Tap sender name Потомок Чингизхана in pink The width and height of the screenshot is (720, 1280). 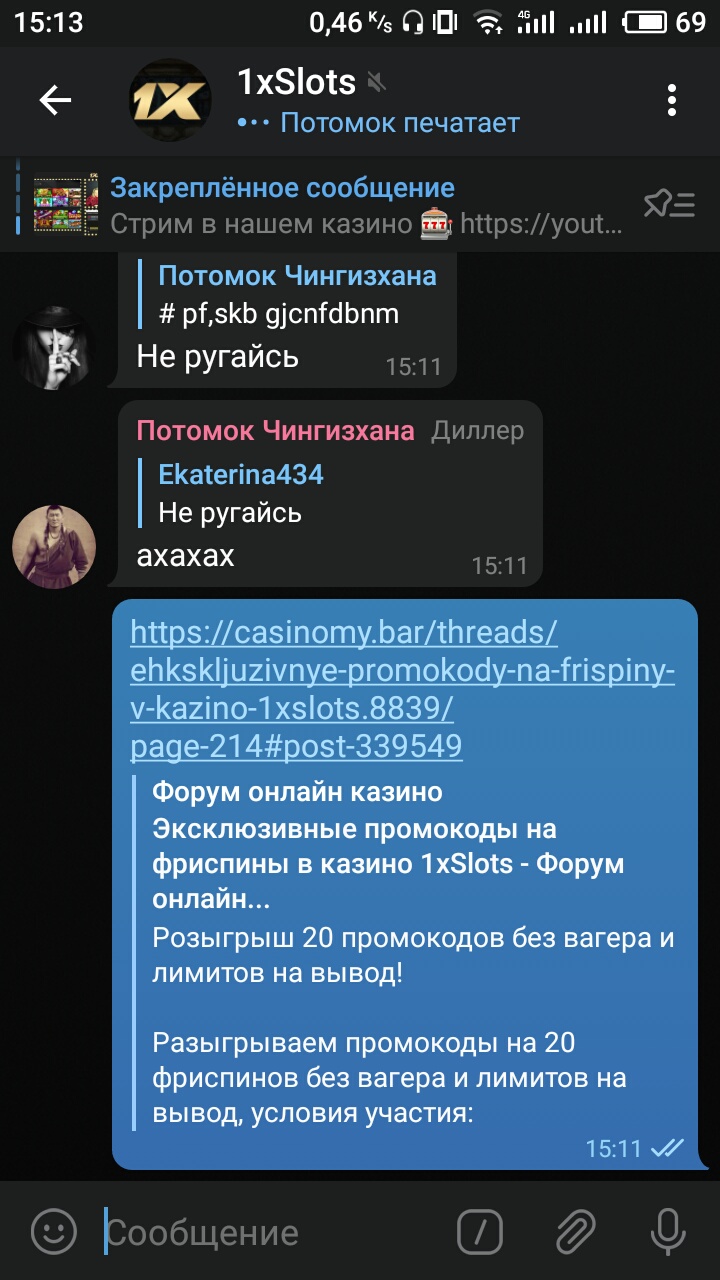tap(275, 431)
